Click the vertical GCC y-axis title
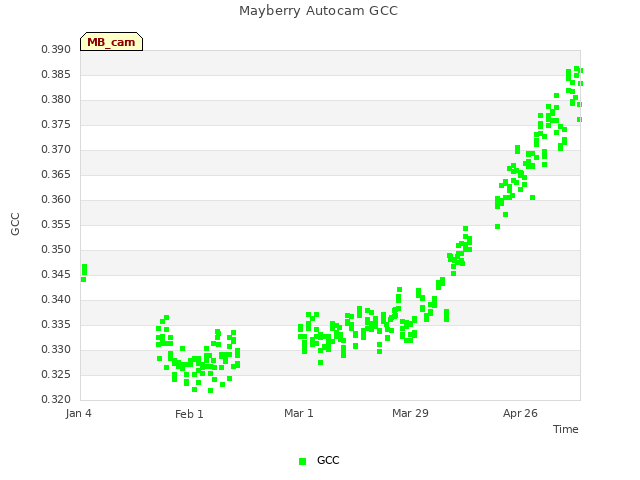Screen dimensions: 640x480 [15, 224]
